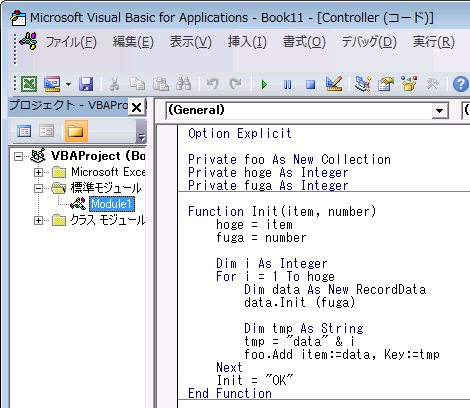Screen dimensions: 470x408
Task: Click the code margin indicator bar
Action: tap(167, 266)
